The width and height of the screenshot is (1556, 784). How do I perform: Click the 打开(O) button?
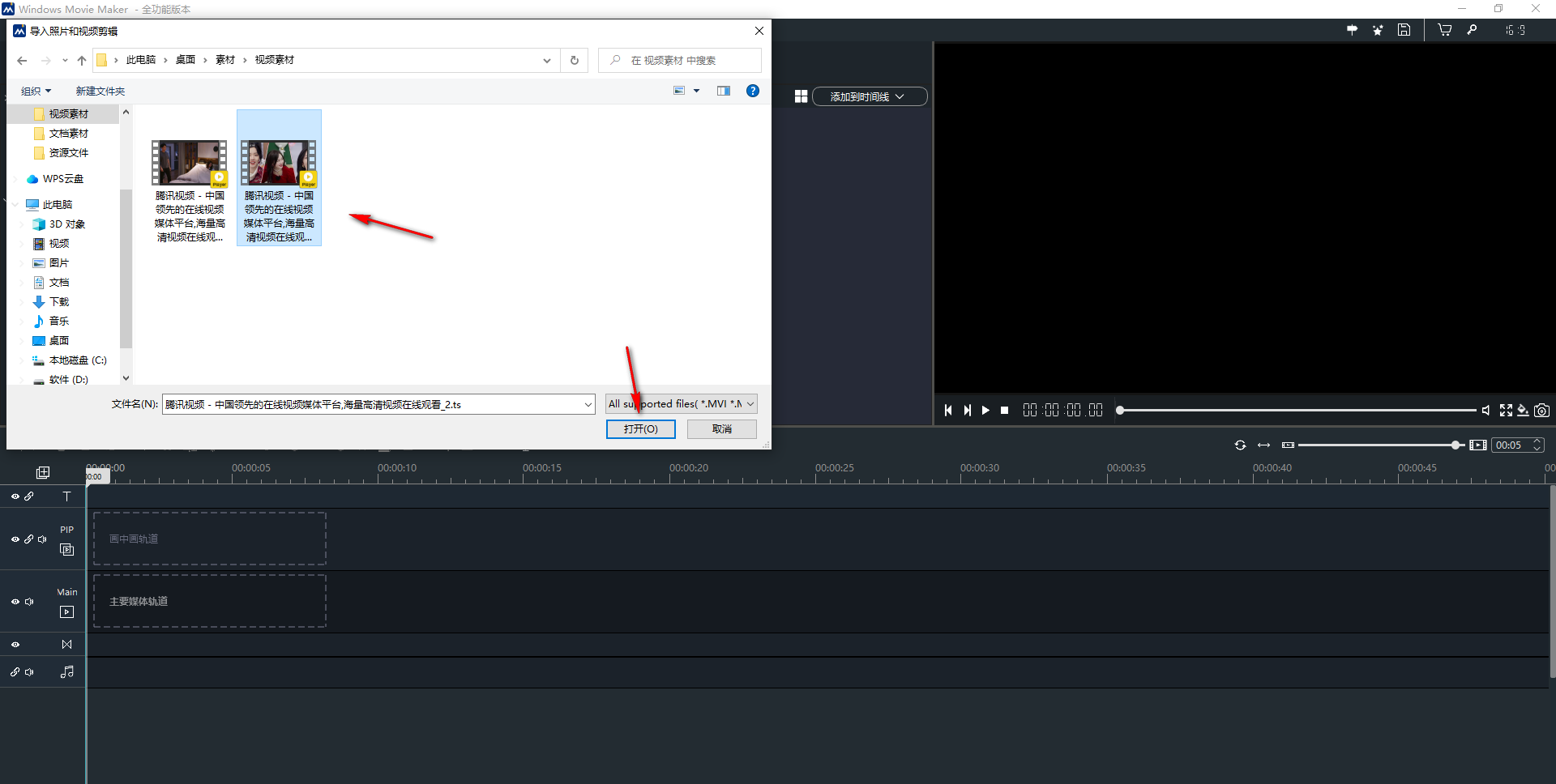pyautogui.click(x=640, y=429)
